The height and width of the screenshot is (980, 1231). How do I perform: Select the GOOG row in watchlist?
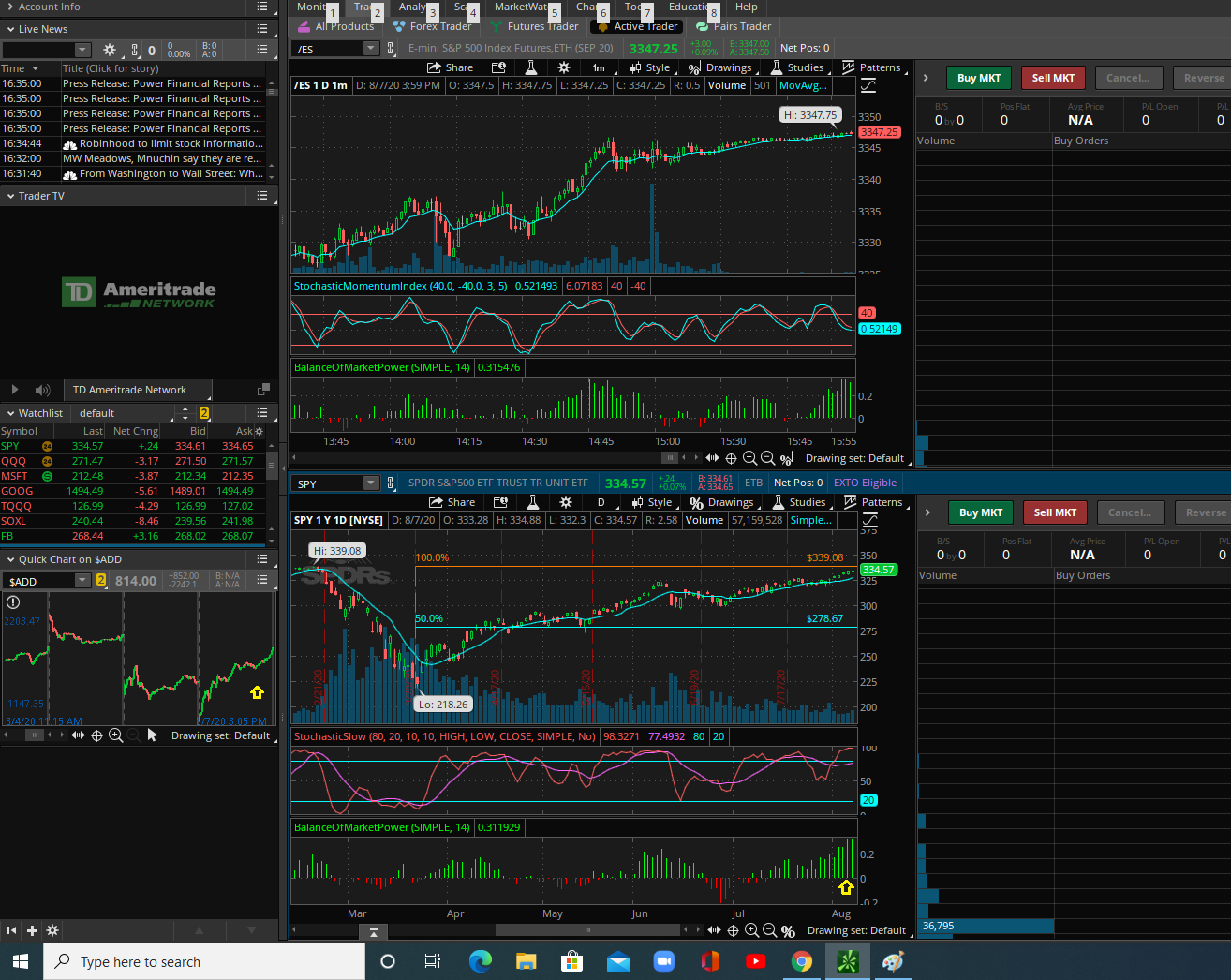[133, 491]
